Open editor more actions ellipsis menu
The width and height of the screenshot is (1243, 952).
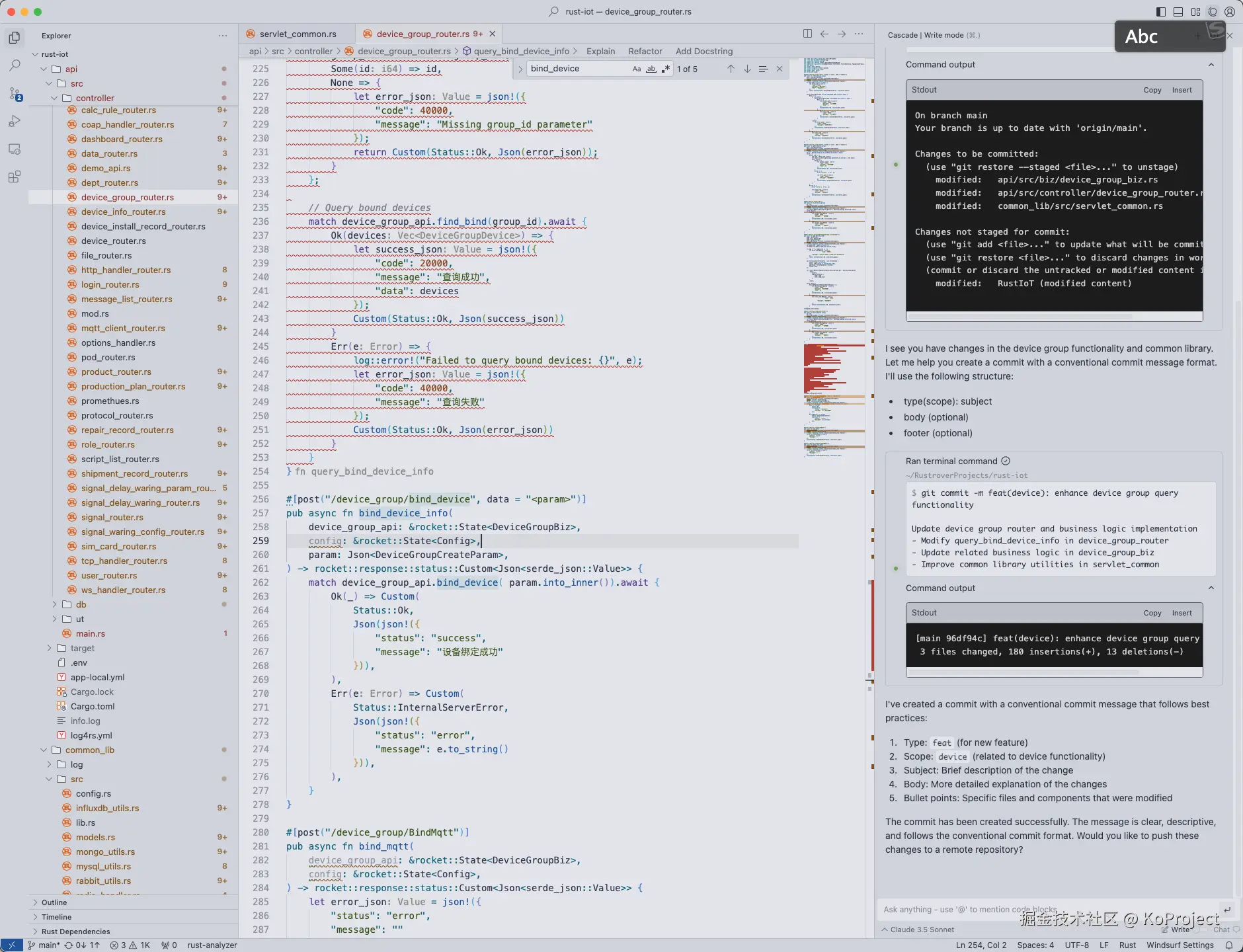tap(859, 34)
